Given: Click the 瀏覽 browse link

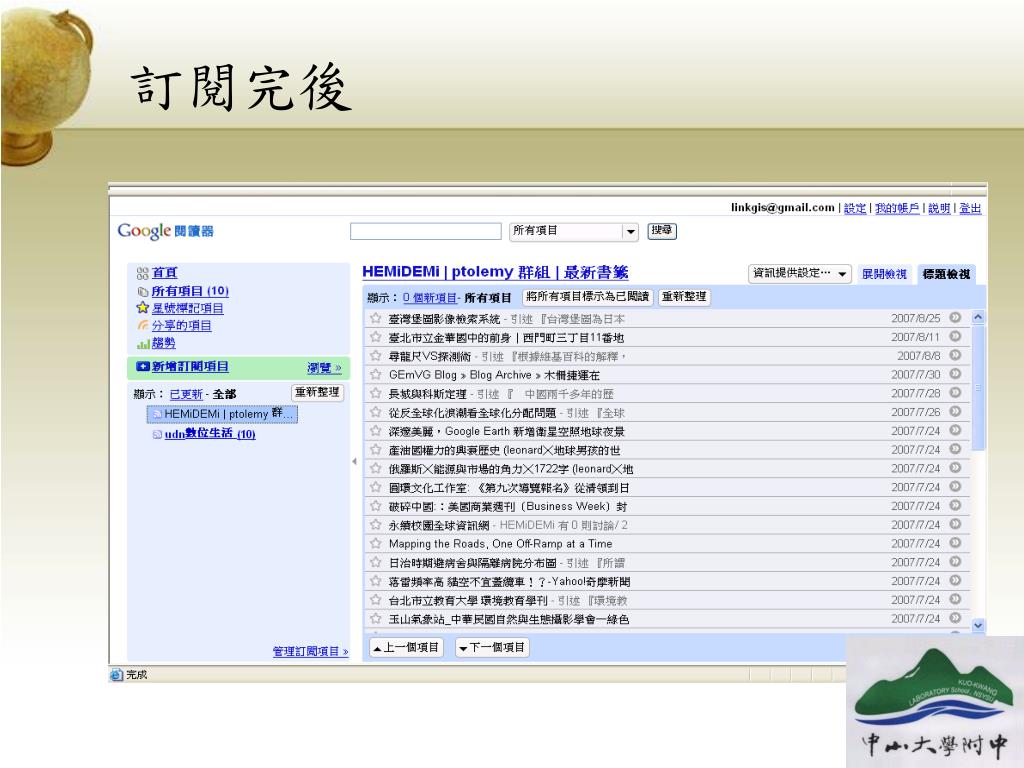Looking at the screenshot, I should [x=325, y=368].
